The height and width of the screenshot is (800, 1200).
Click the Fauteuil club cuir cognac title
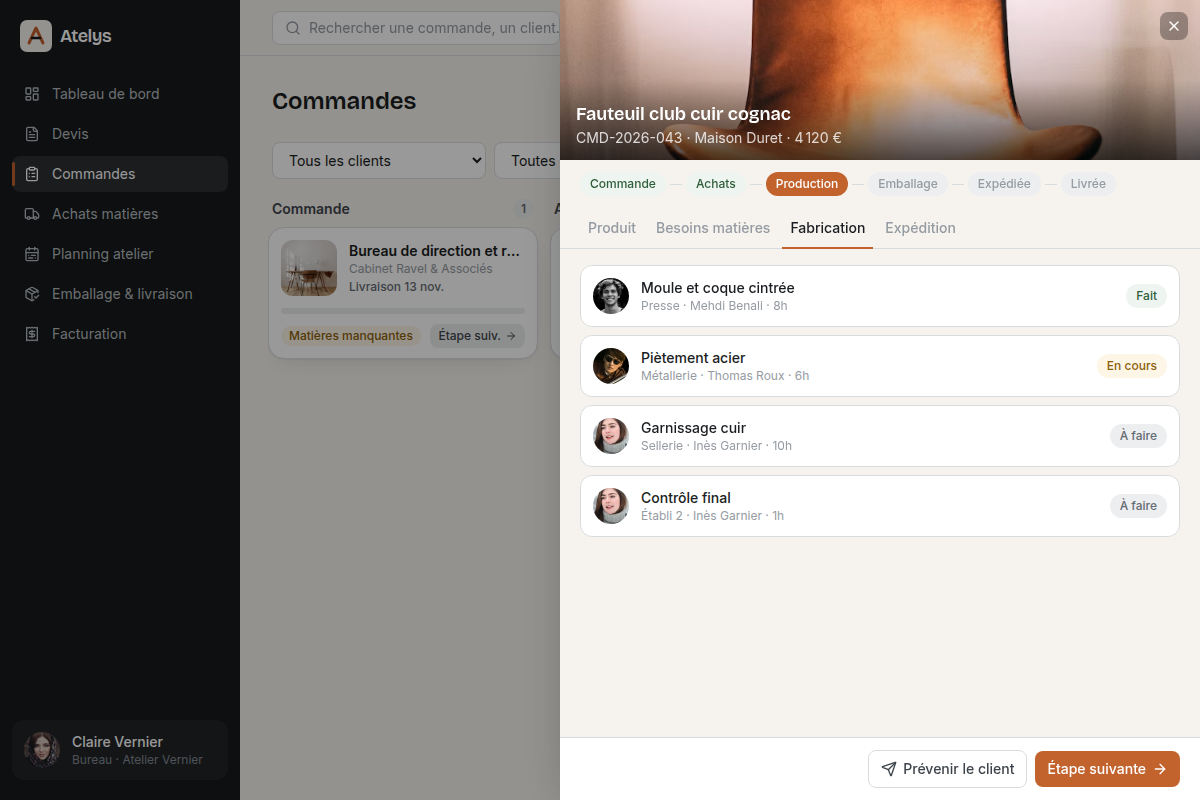pos(683,114)
